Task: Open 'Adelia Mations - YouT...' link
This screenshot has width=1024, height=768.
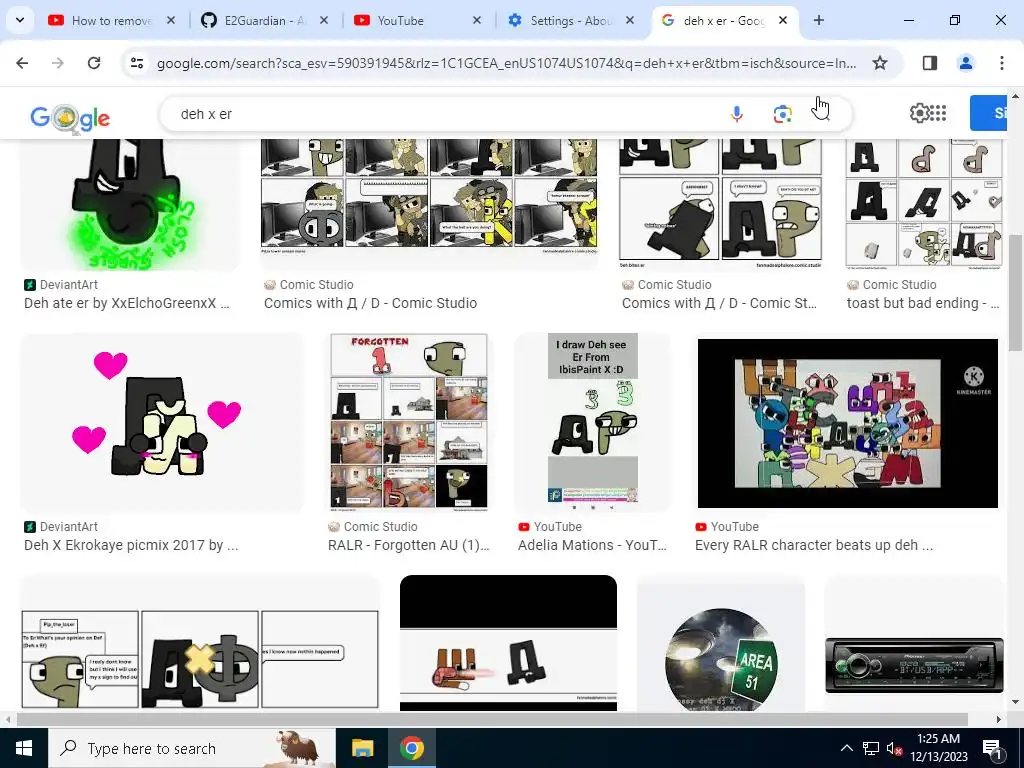Action: coord(592,545)
